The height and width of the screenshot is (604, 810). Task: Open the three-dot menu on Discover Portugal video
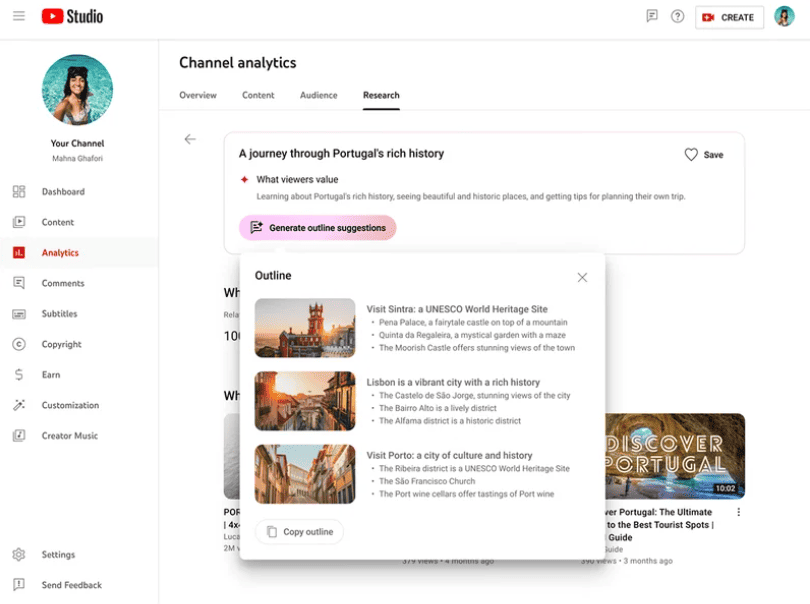click(x=739, y=512)
